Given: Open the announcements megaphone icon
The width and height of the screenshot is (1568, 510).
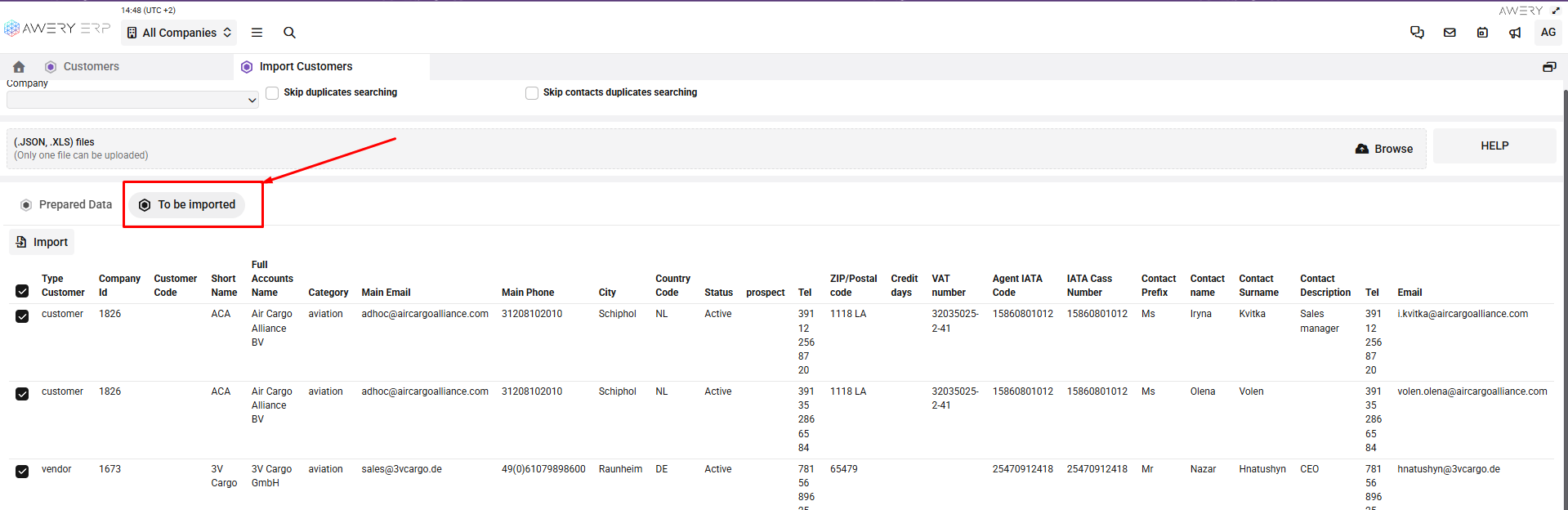Looking at the screenshot, I should point(1515,33).
